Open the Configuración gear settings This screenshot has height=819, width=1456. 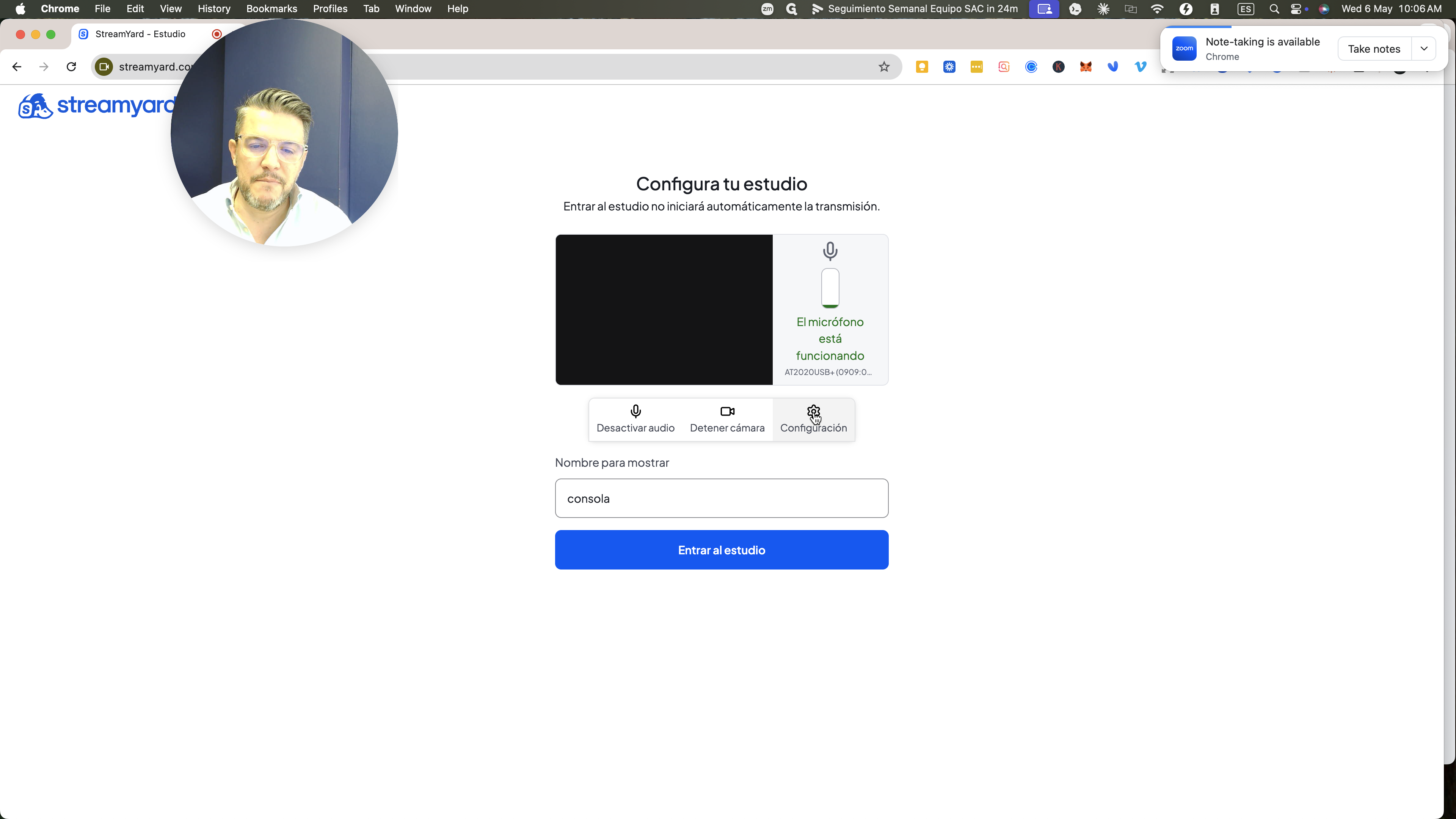coord(813,419)
